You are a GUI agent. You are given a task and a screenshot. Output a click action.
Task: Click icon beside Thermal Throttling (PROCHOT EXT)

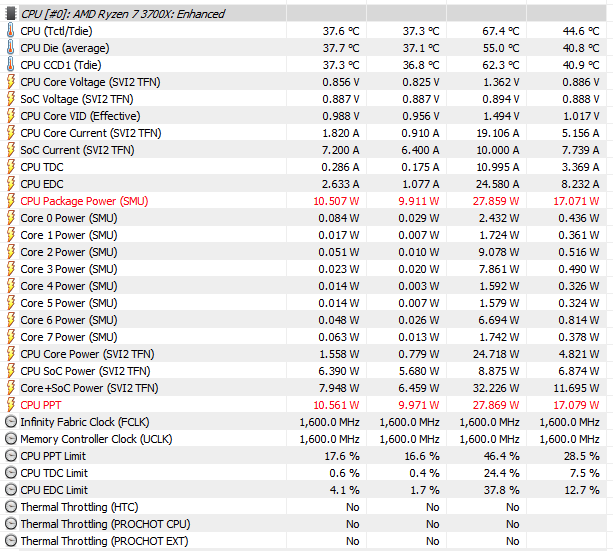point(11,541)
